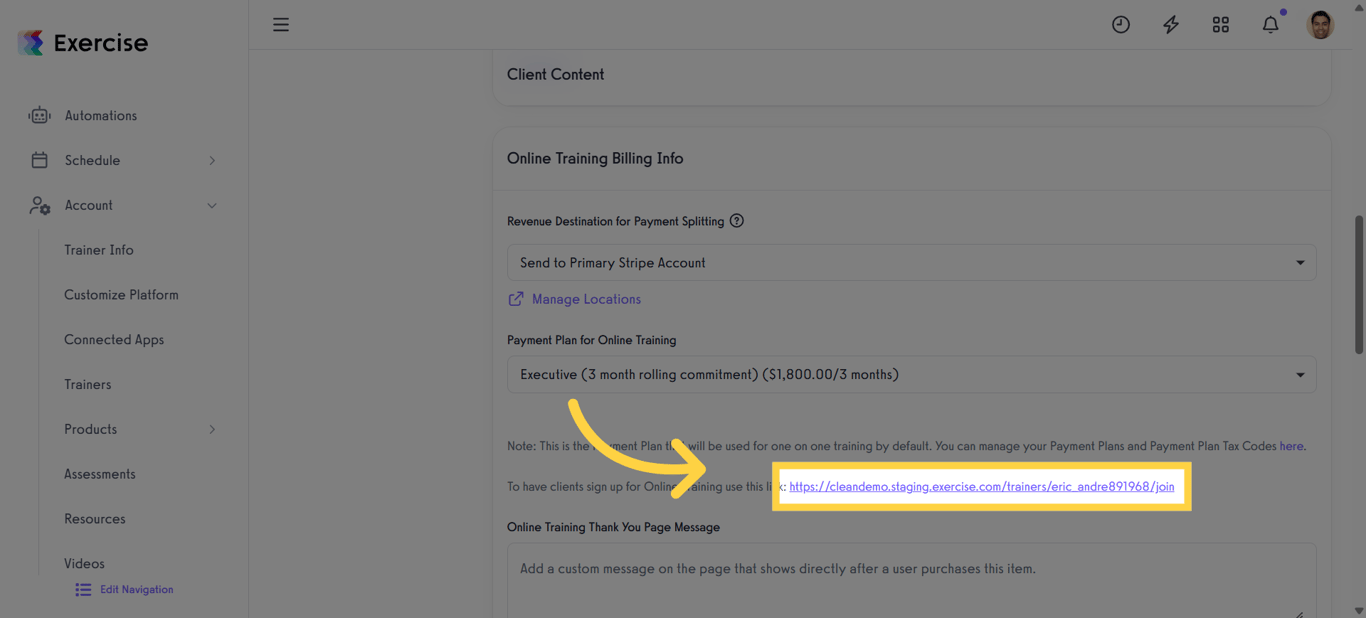Select the Account people icon

(x=39, y=205)
